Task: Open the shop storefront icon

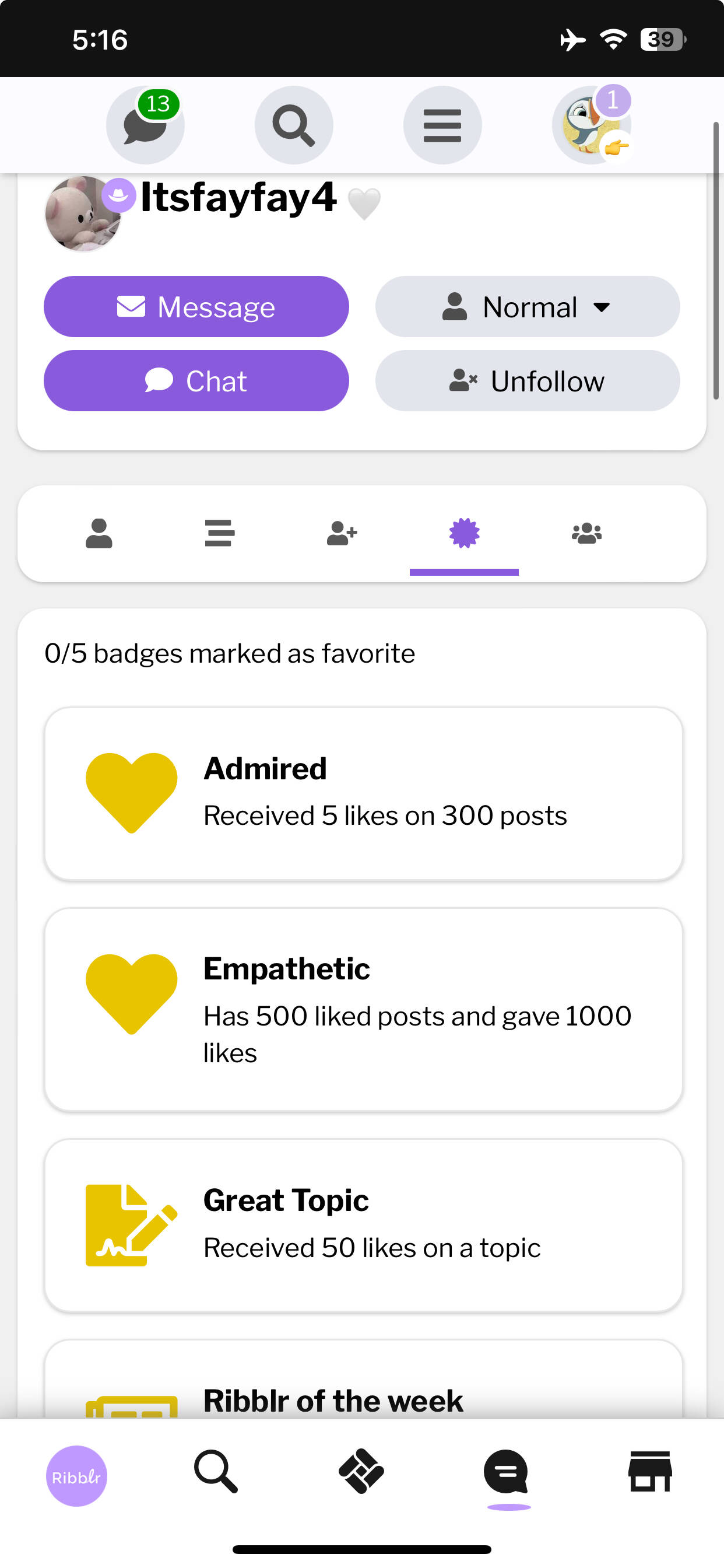Action: click(650, 1472)
